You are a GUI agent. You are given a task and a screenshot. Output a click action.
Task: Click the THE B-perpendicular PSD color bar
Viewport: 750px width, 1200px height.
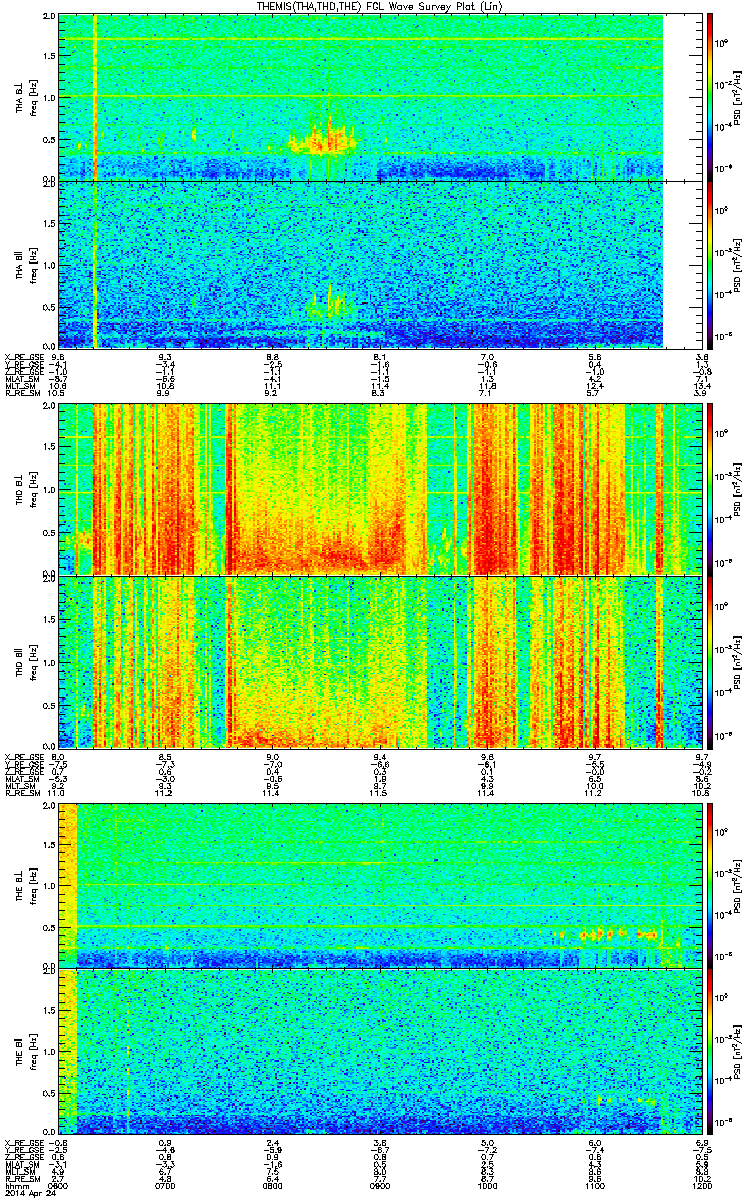711,884
